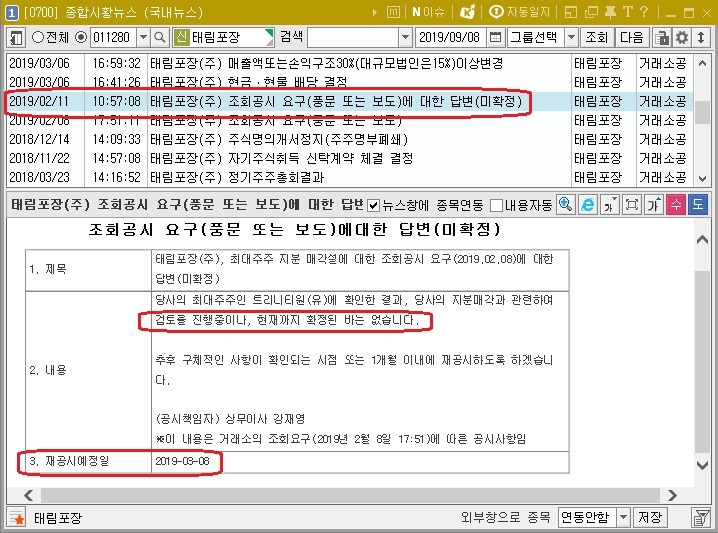Select the stock code radio button
This screenshot has height=533, width=718.
click(81, 37)
